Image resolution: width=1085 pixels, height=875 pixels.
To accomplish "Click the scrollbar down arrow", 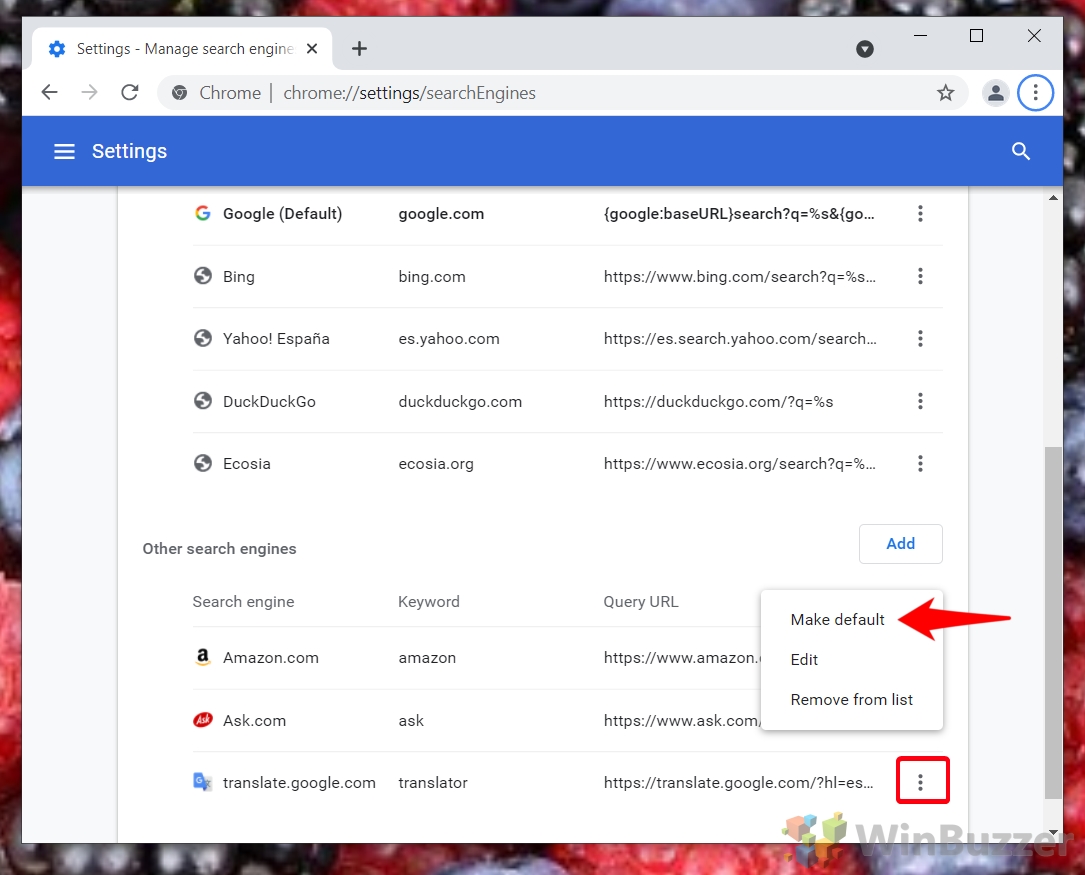I will [x=1052, y=832].
